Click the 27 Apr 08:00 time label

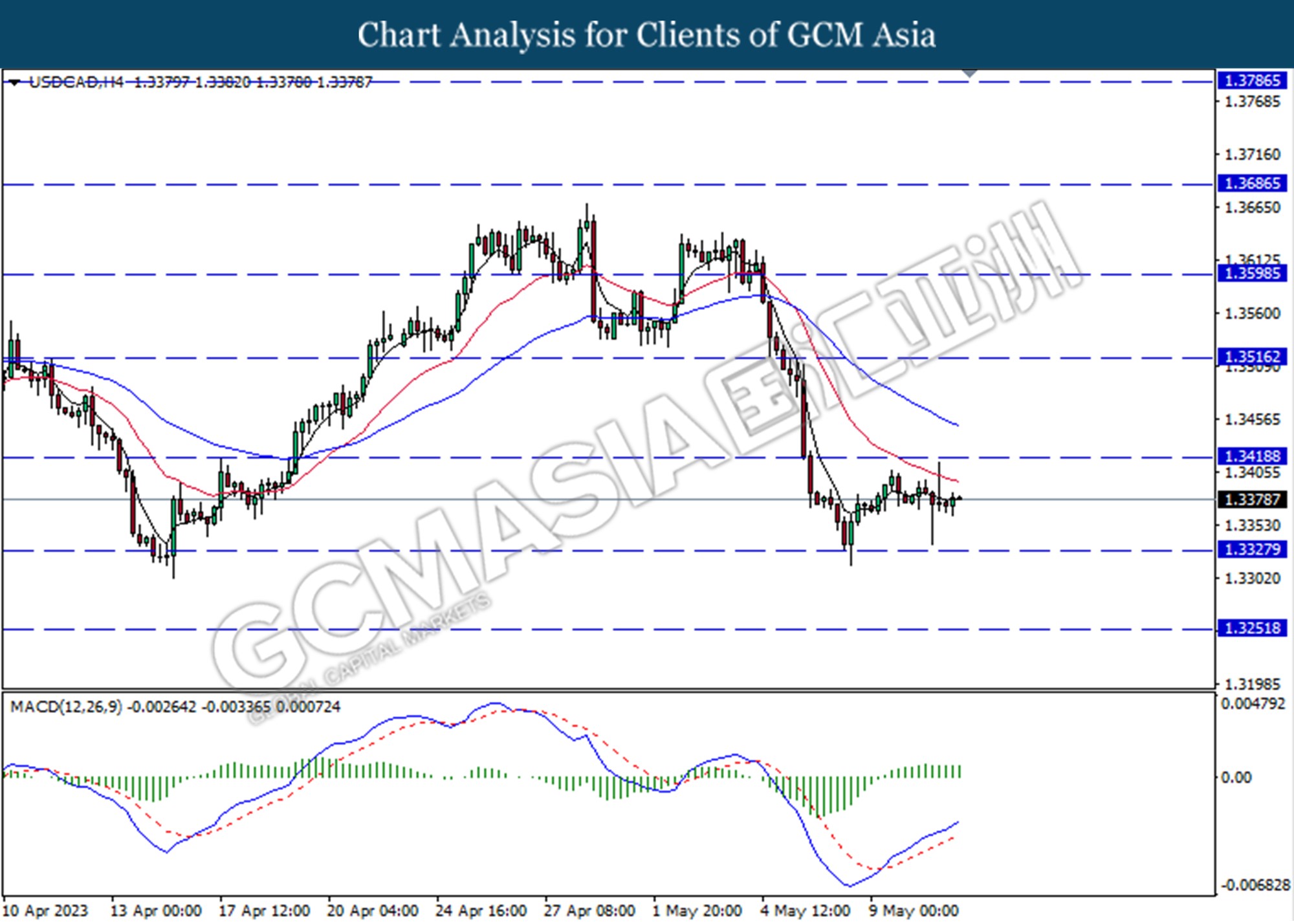coord(589,911)
